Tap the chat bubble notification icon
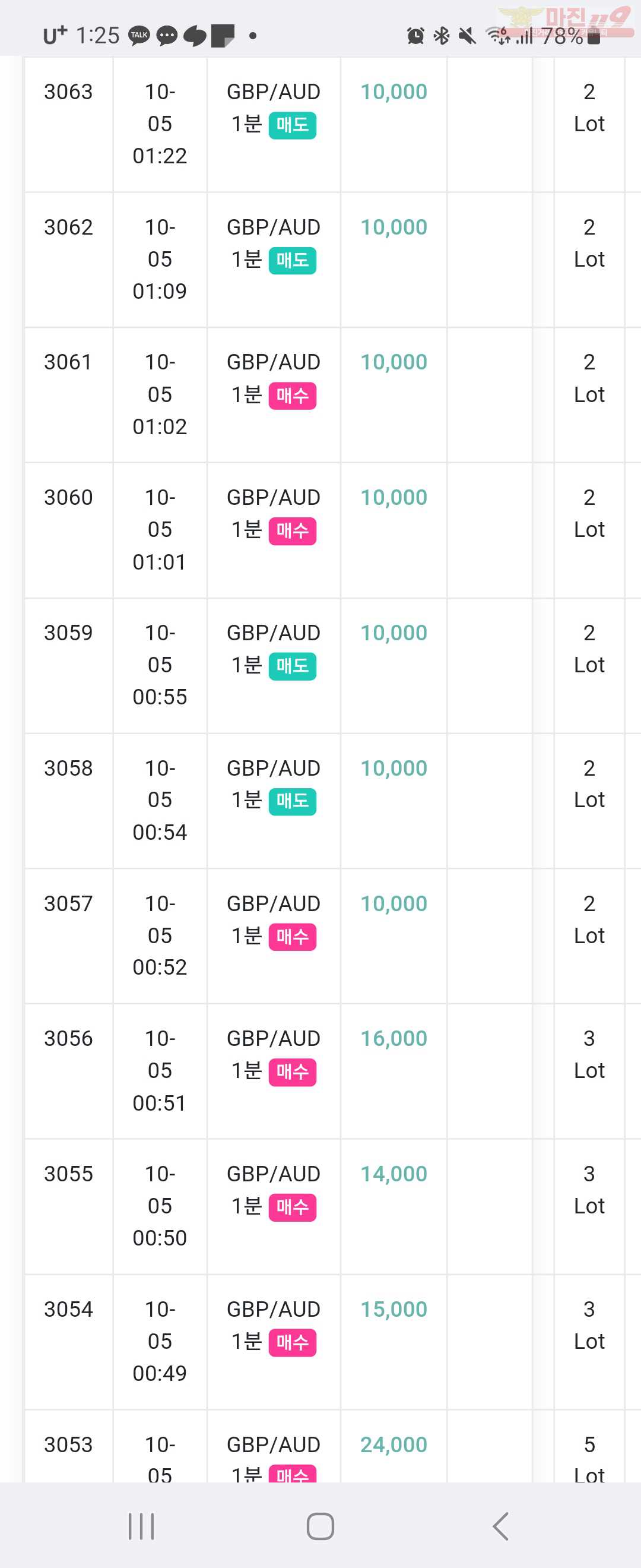641x1568 pixels. [167, 36]
